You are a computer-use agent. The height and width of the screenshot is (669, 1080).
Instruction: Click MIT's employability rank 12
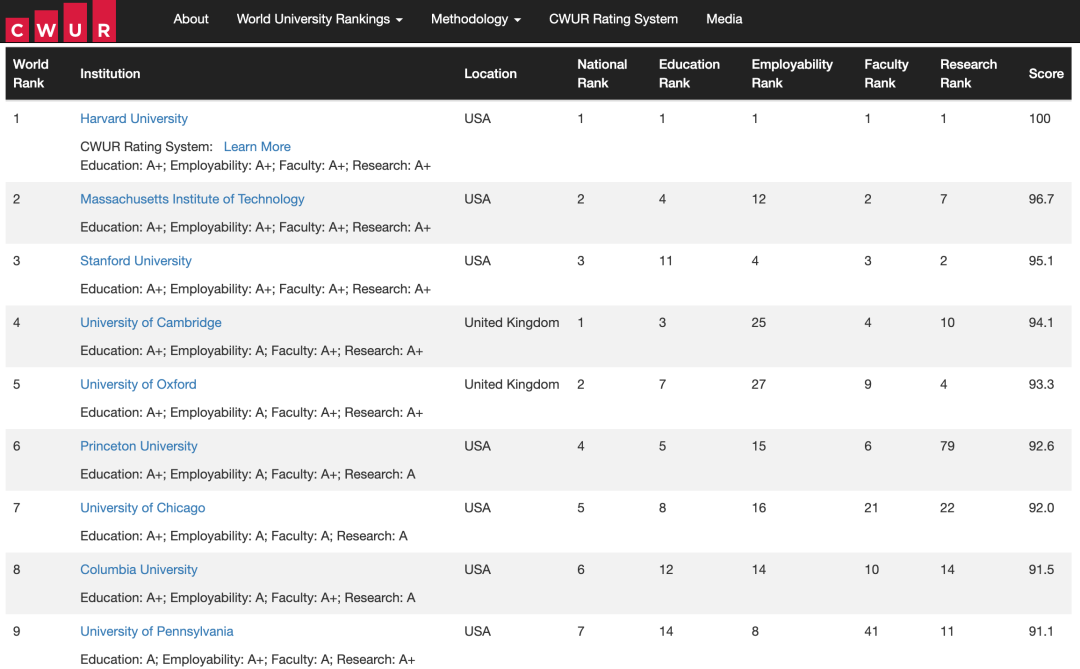[758, 199]
